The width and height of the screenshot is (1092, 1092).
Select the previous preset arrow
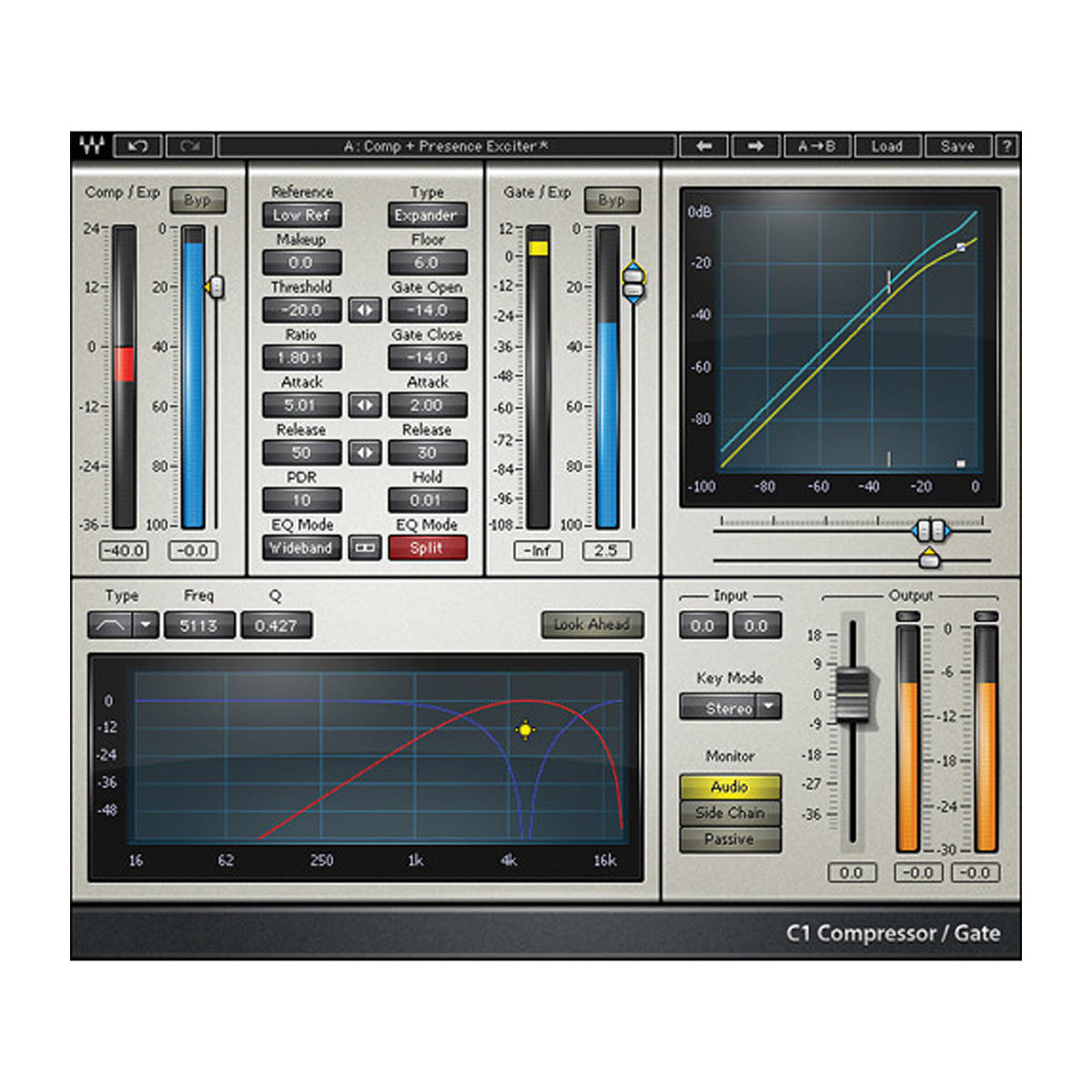(x=706, y=146)
